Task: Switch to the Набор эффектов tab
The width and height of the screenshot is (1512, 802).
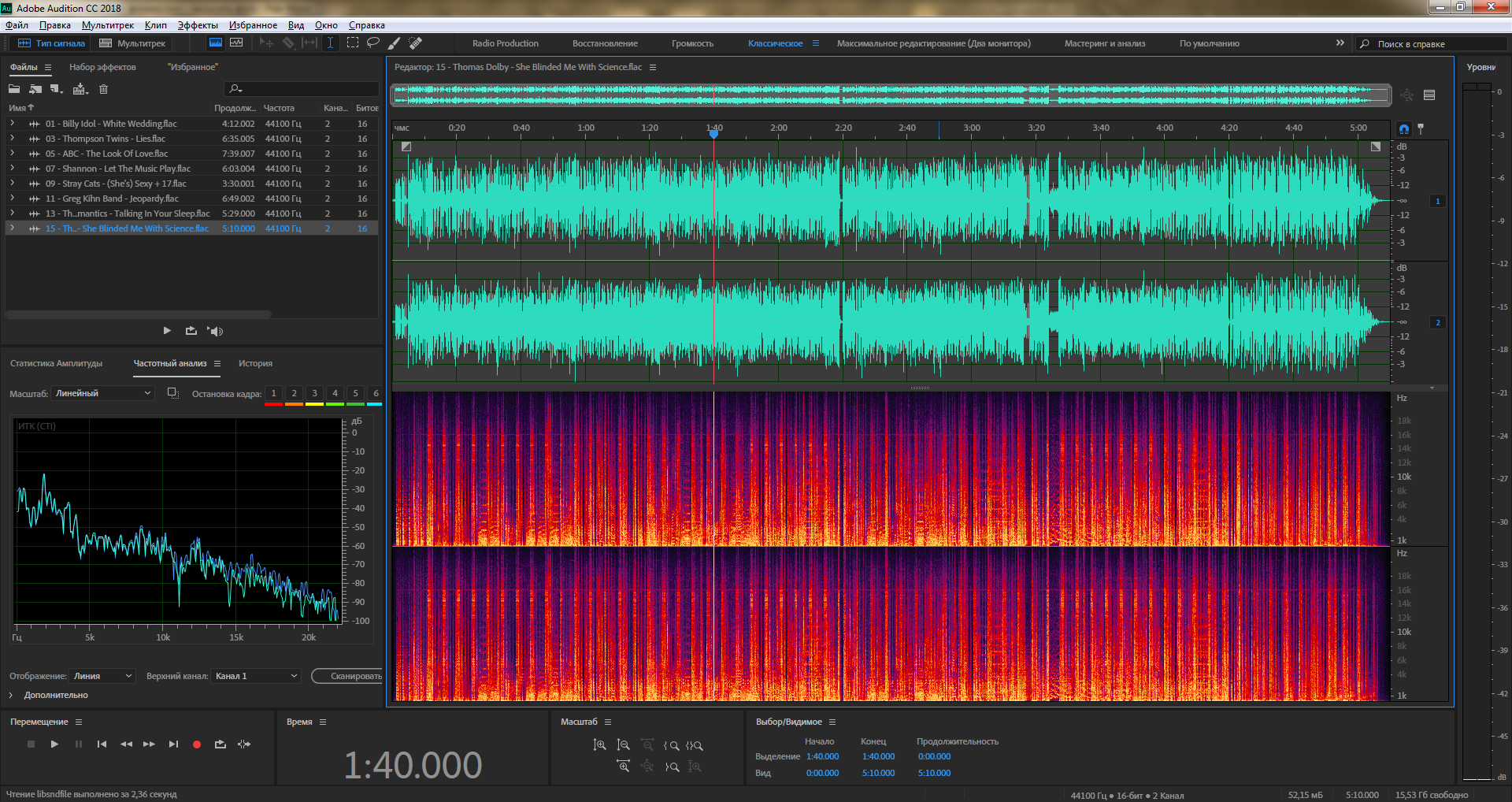Action: [x=102, y=67]
